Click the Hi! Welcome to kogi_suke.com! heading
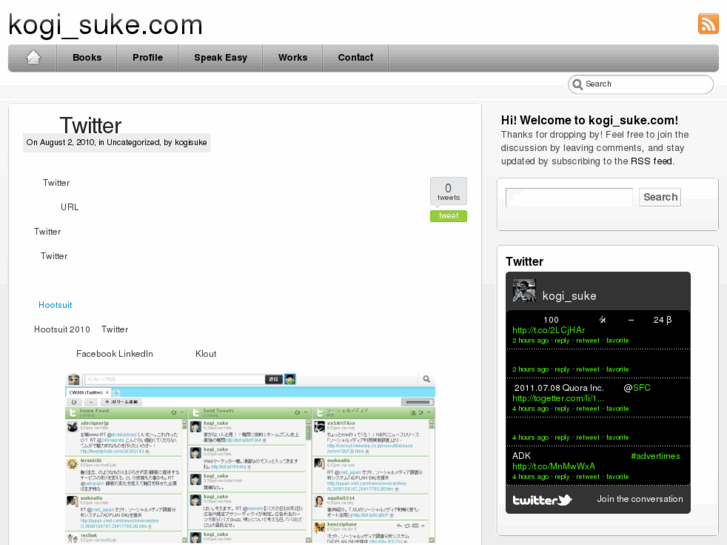The image size is (727, 545). coord(589,120)
